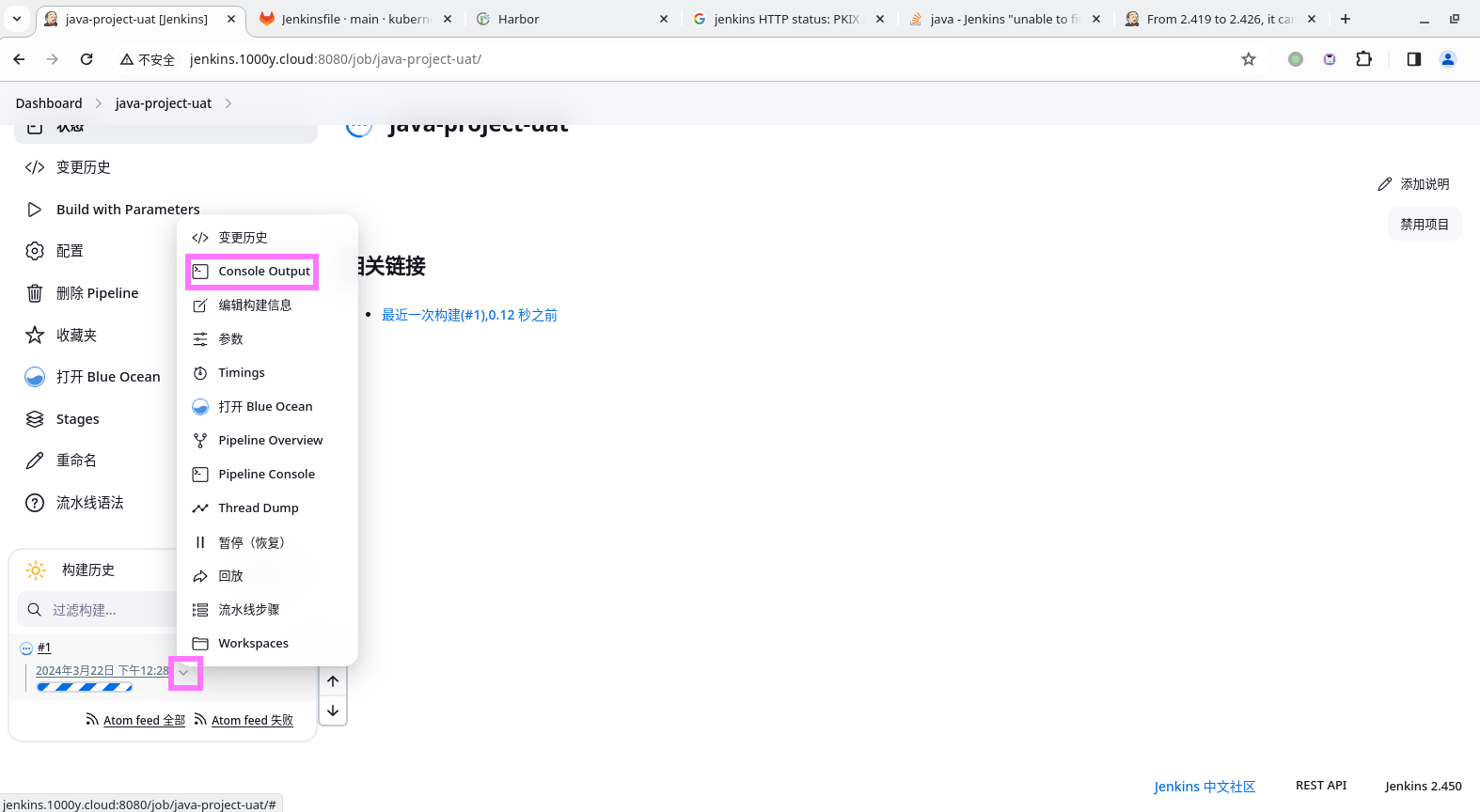
Task: Click sidebar Blue Ocean icon
Action: click(35, 377)
